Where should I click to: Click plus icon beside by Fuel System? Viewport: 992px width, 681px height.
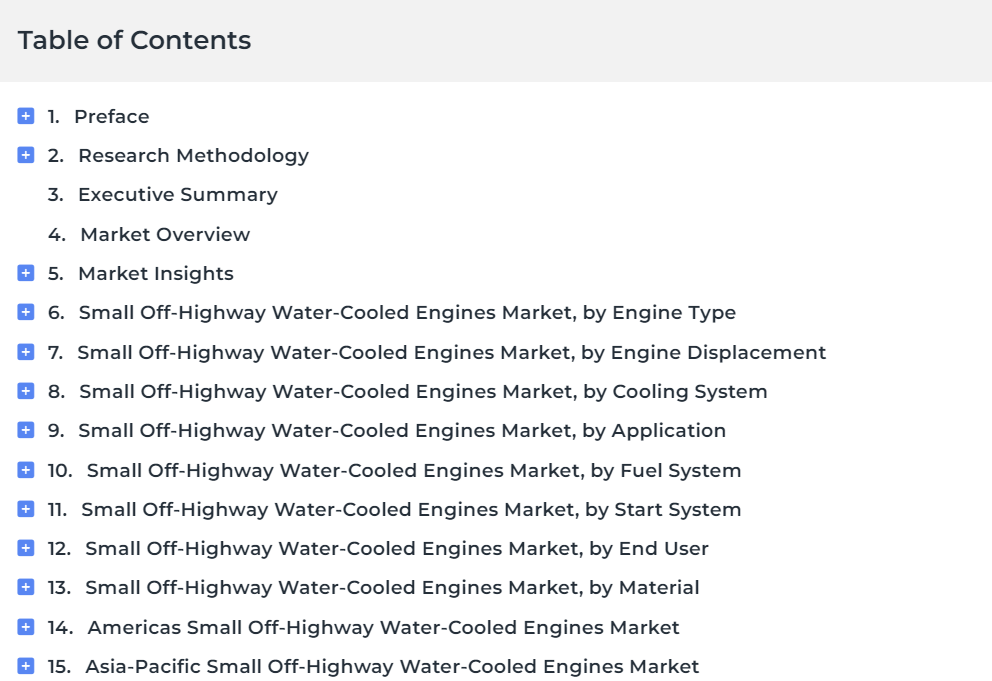click(x=26, y=470)
